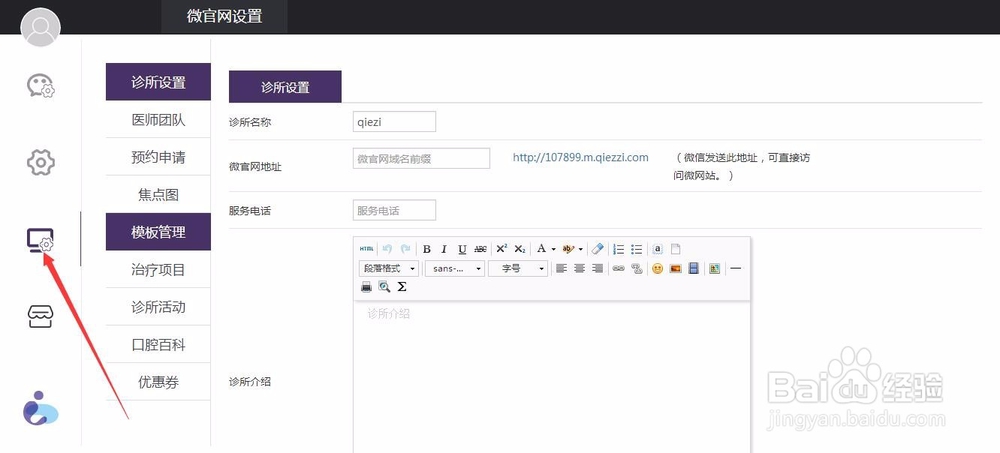Open 模板管理 in the side menu
1000x453 pixels.
pyautogui.click(x=158, y=232)
